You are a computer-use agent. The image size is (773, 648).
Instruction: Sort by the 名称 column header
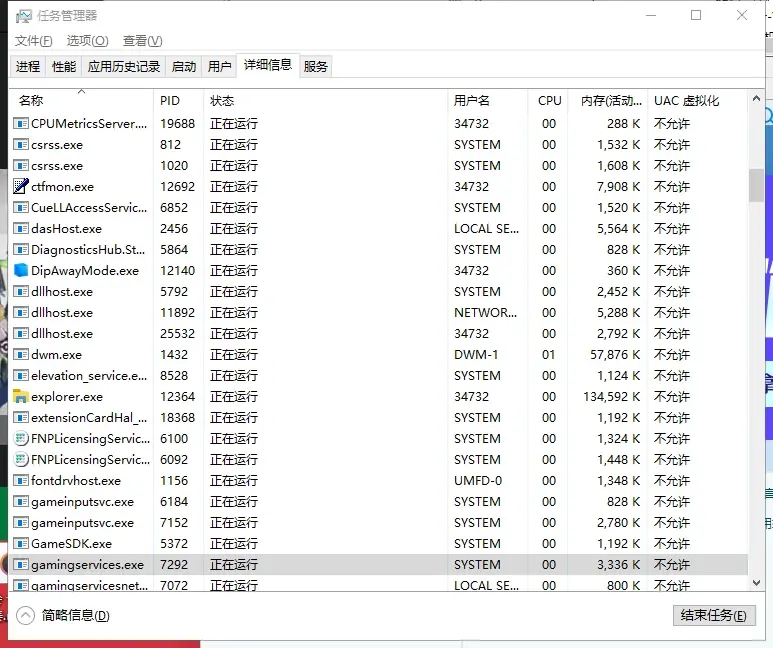coord(82,101)
